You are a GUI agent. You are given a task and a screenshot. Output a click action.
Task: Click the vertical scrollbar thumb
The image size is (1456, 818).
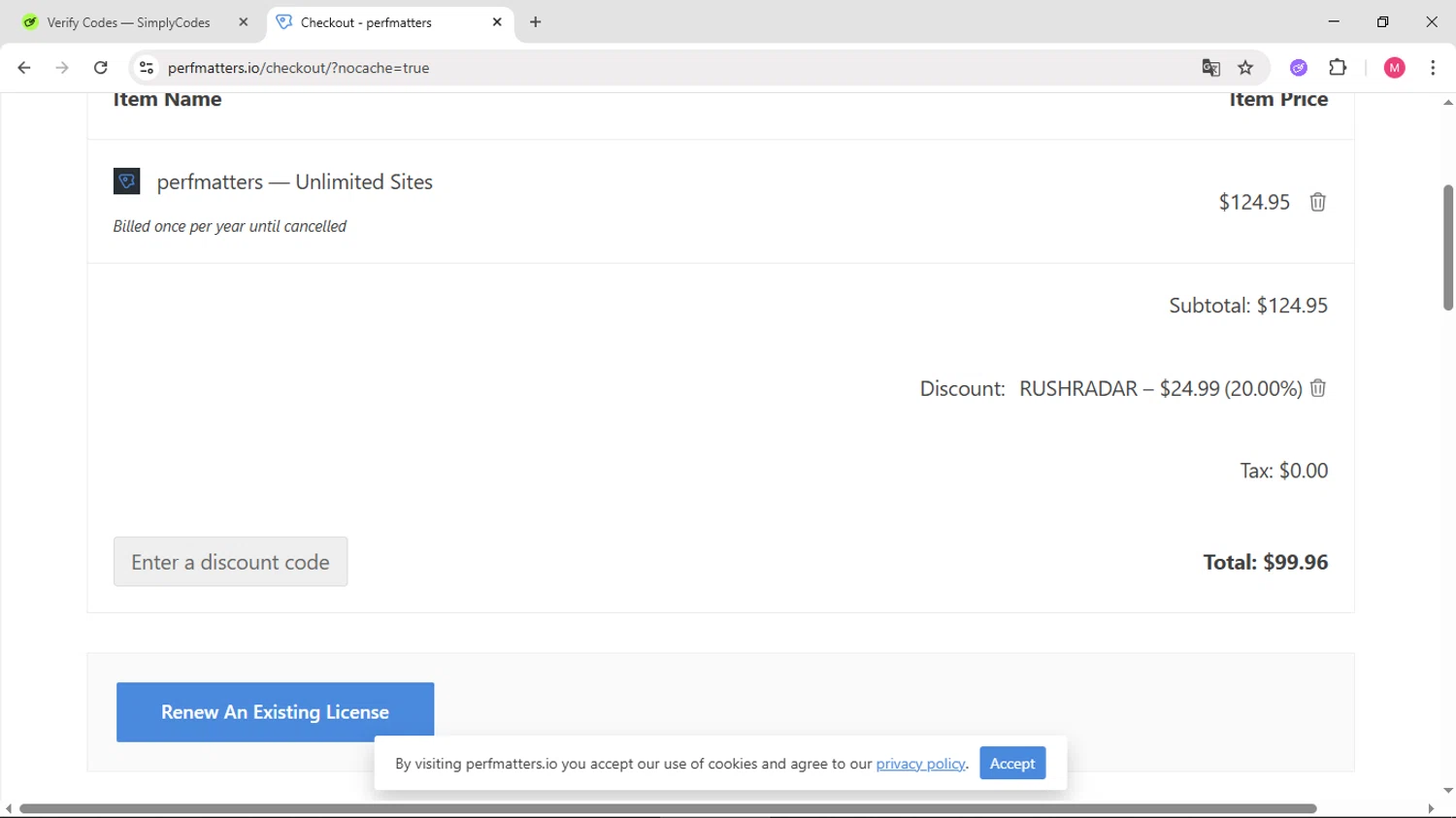coord(1448,247)
